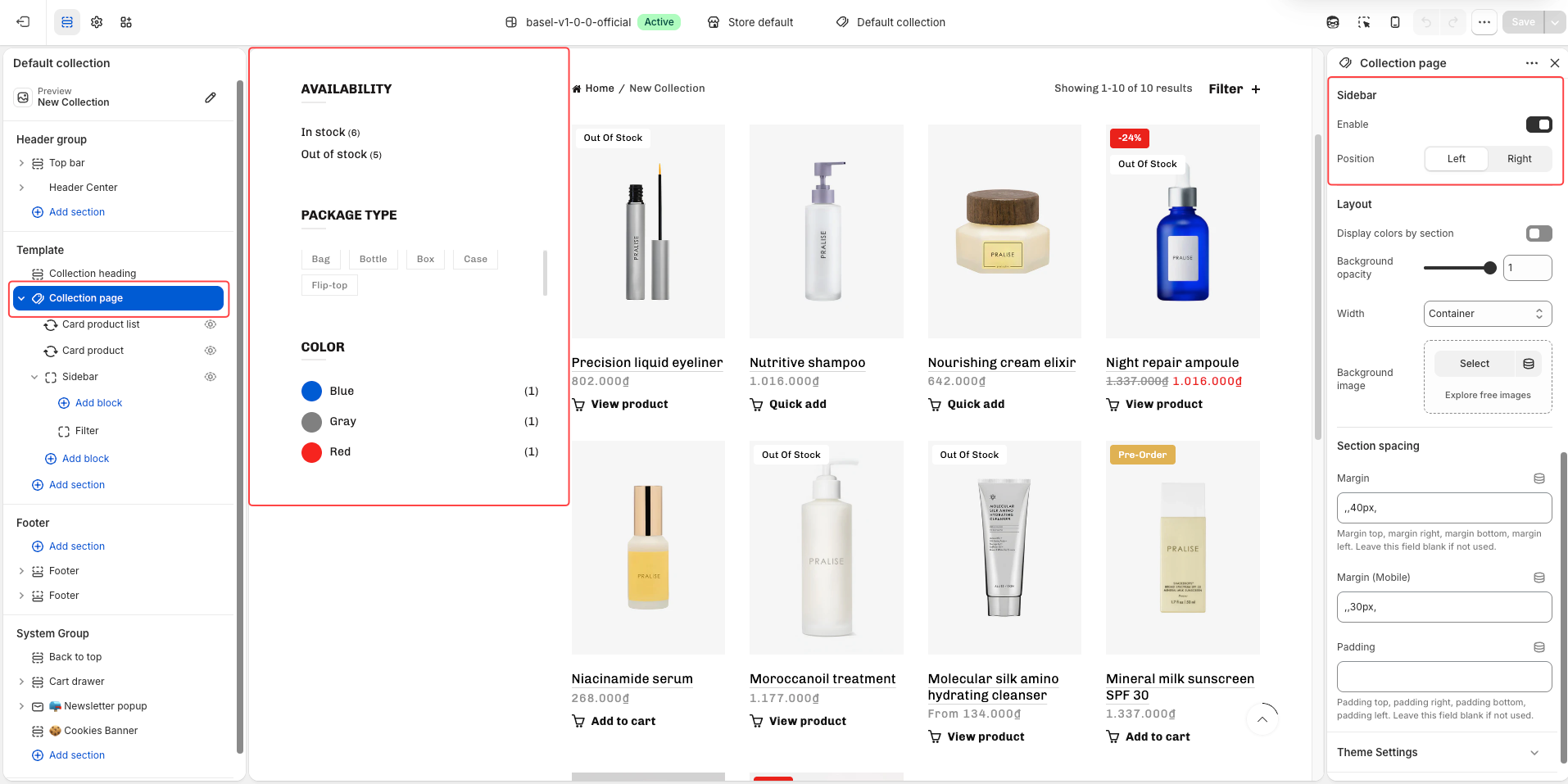Expand the Top bar section
This screenshot has width=1568, height=784.
click(x=21, y=163)
